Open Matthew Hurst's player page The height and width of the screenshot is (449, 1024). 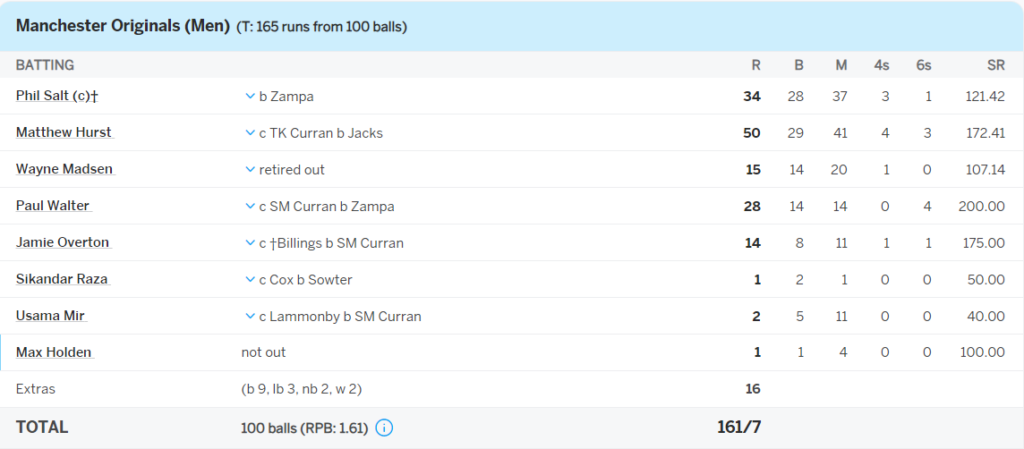point(63,133)
